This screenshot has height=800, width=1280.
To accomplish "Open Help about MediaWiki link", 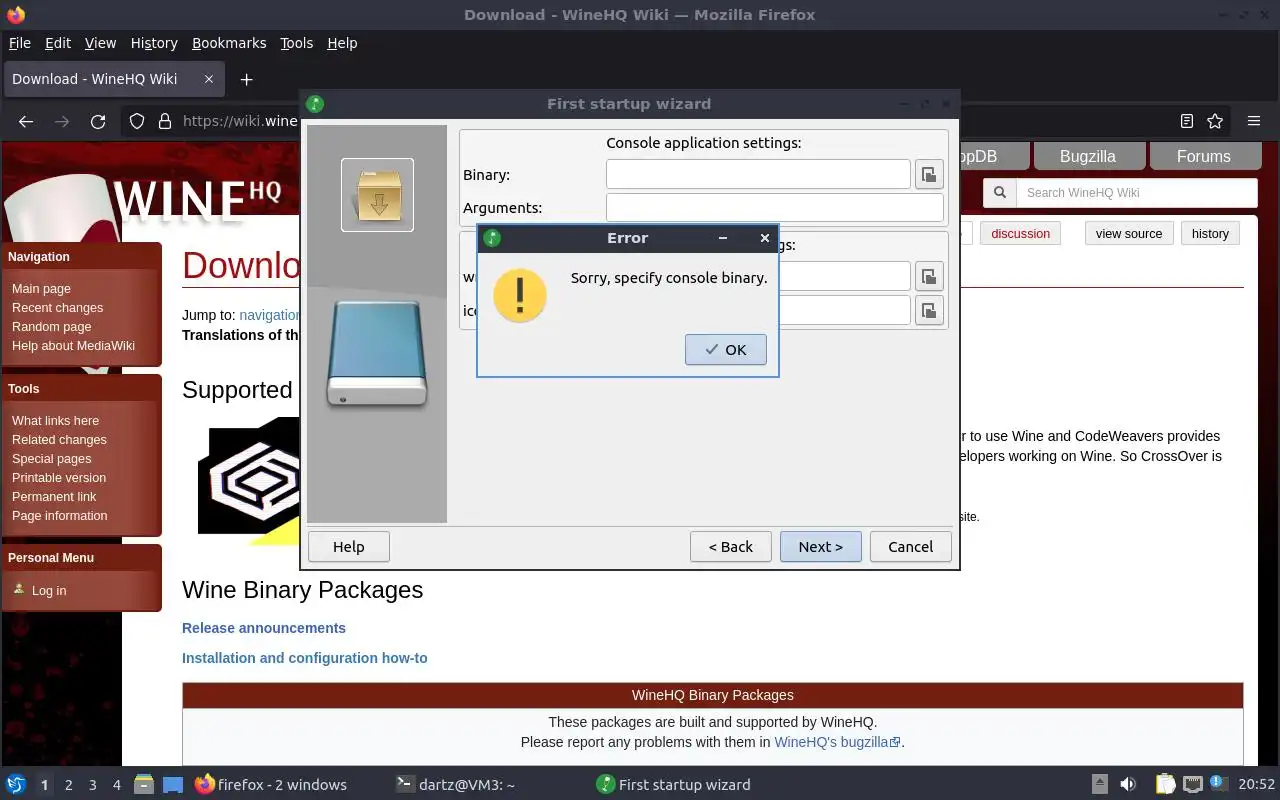I will point(73,346).
